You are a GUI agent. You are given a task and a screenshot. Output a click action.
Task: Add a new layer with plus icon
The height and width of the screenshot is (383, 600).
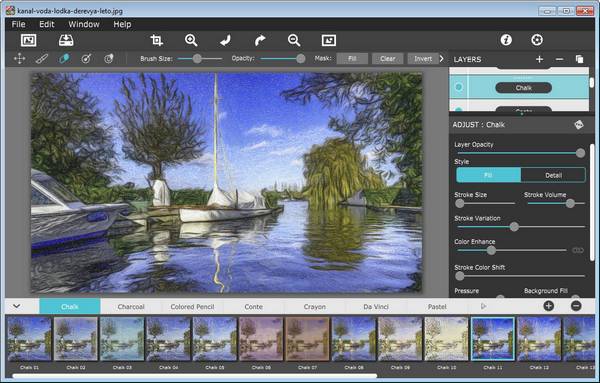(539, 59)
